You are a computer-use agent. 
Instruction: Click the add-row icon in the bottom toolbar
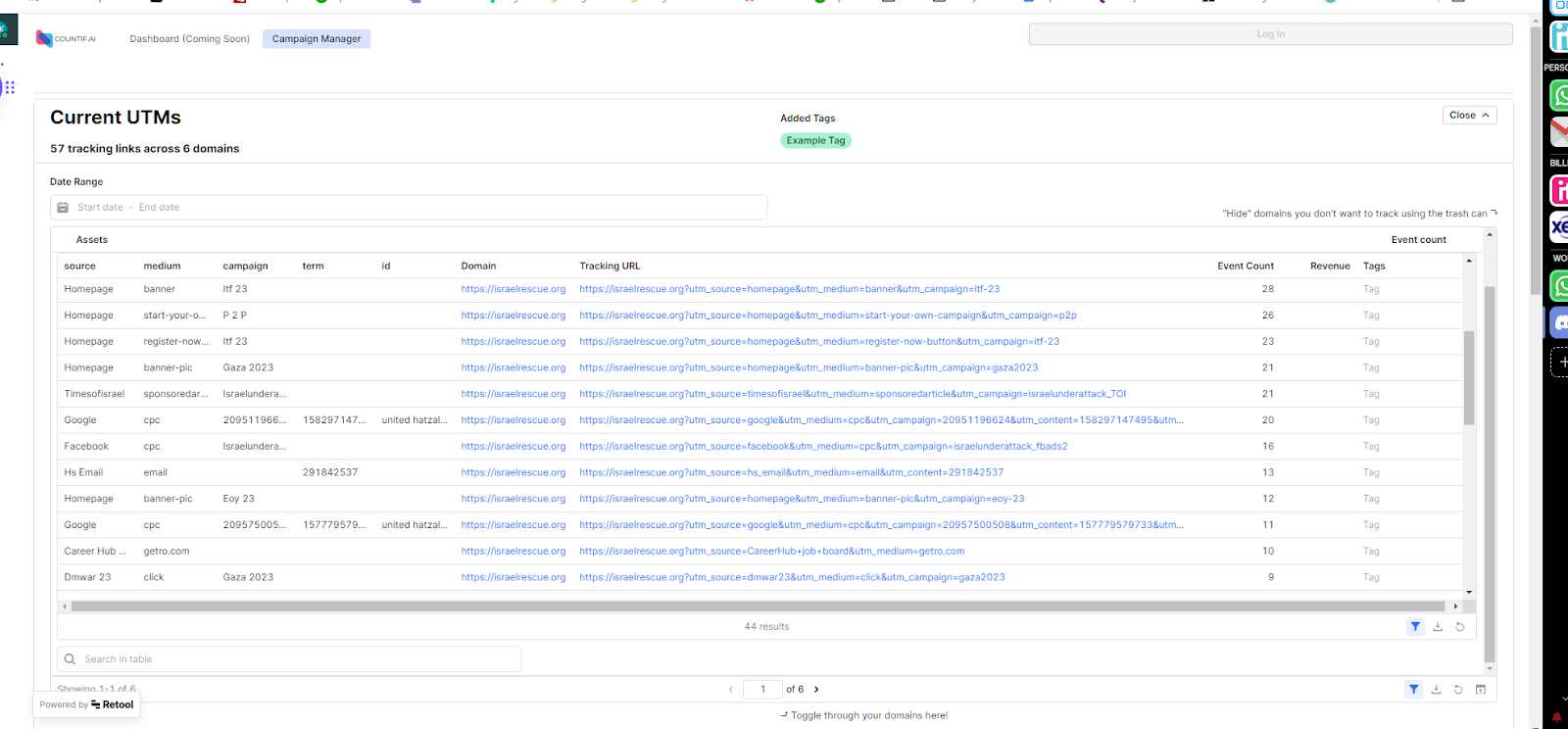point(1481,690)
